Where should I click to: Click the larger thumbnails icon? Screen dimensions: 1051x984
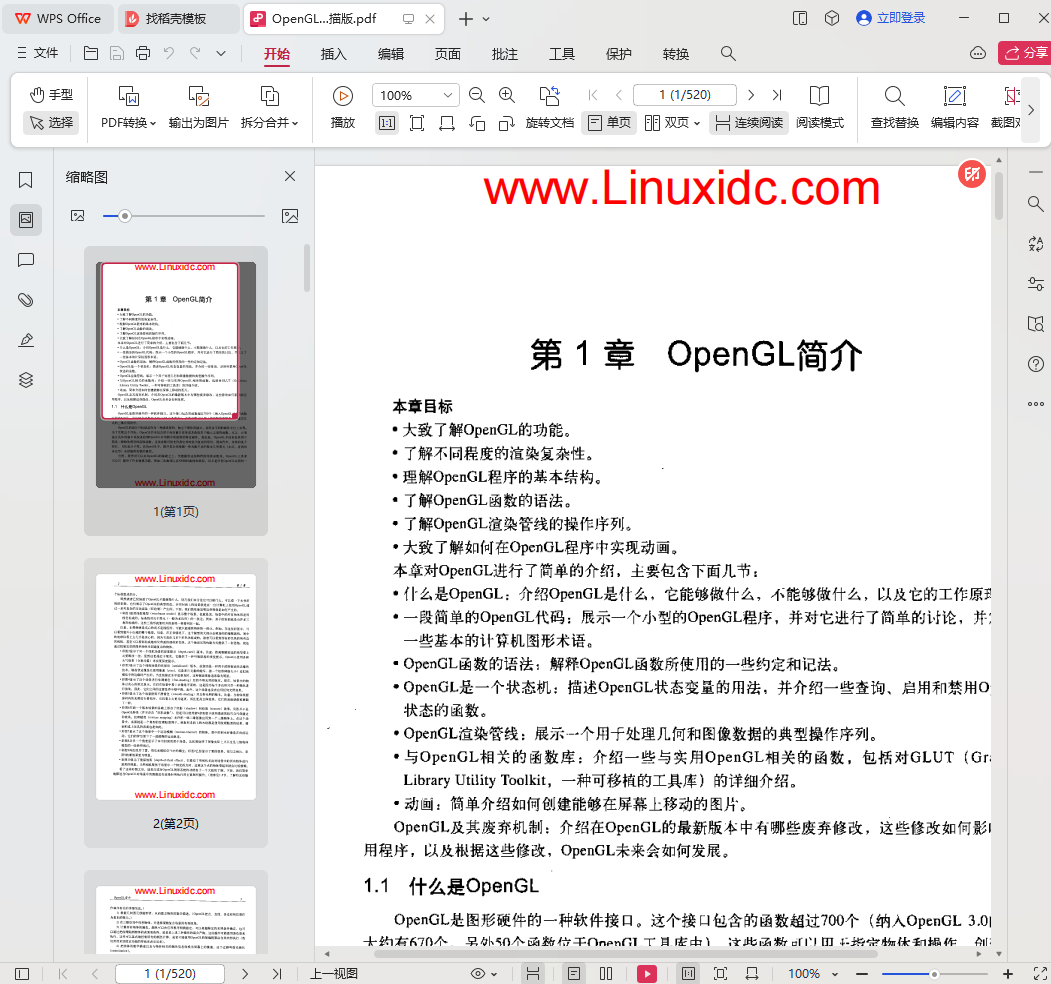(290, 216)
